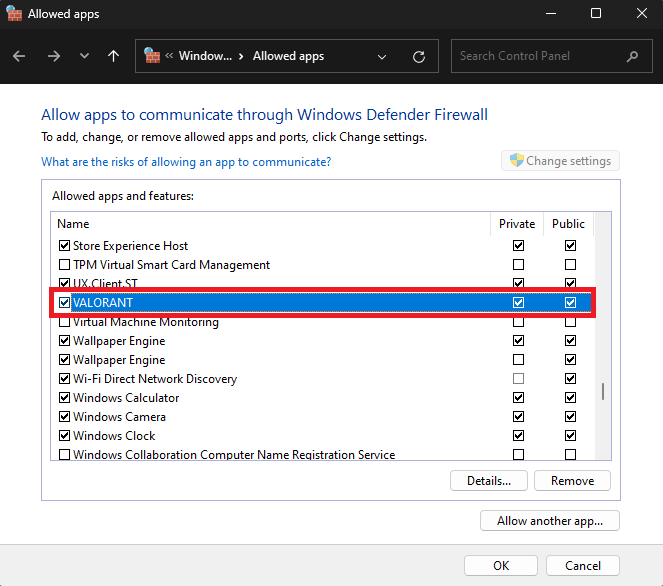Expand the address bar history dropdown
663x586 pixels.
(382, 57)
